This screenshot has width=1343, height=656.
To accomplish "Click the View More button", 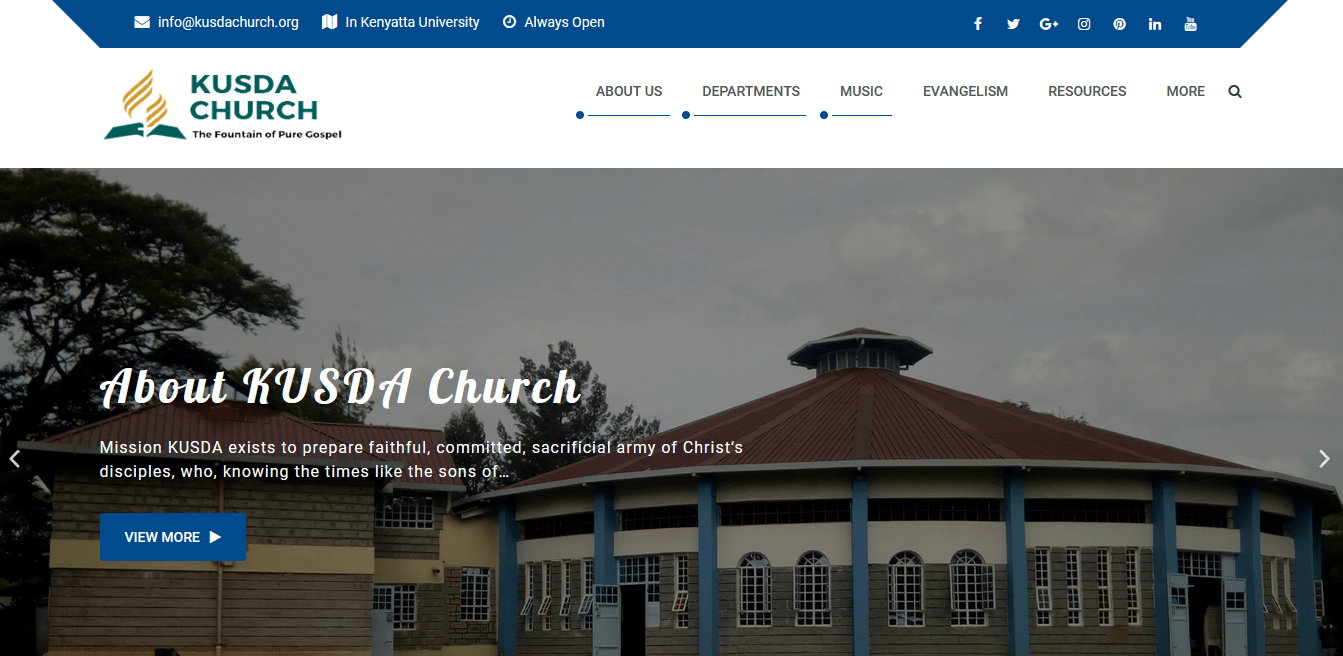I will click(172, 537).
